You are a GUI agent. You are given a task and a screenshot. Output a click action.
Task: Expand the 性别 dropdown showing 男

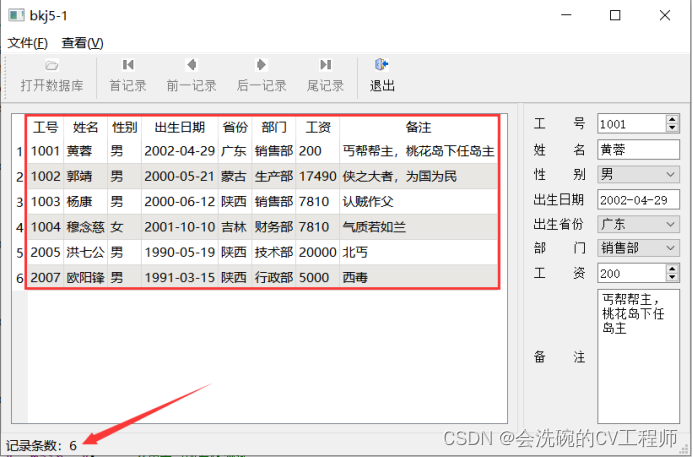point(638,175)
